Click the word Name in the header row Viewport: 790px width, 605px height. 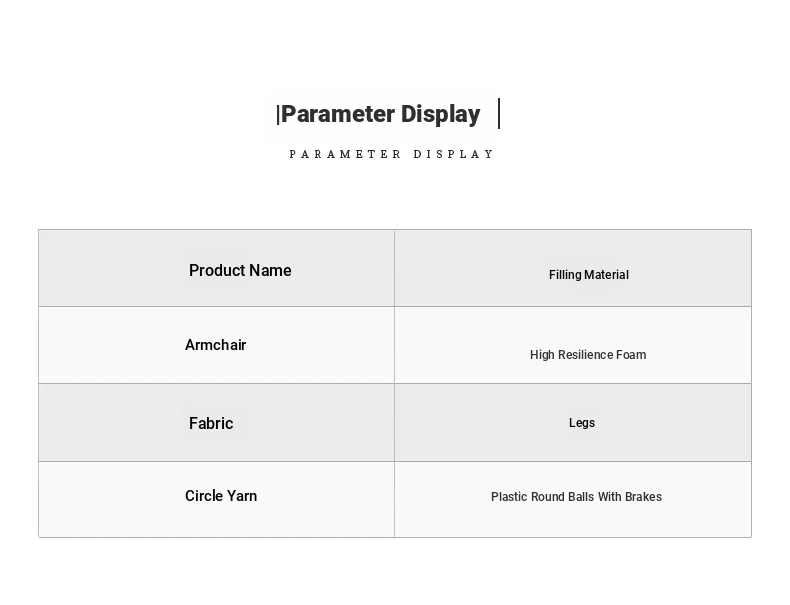(270, 270)
